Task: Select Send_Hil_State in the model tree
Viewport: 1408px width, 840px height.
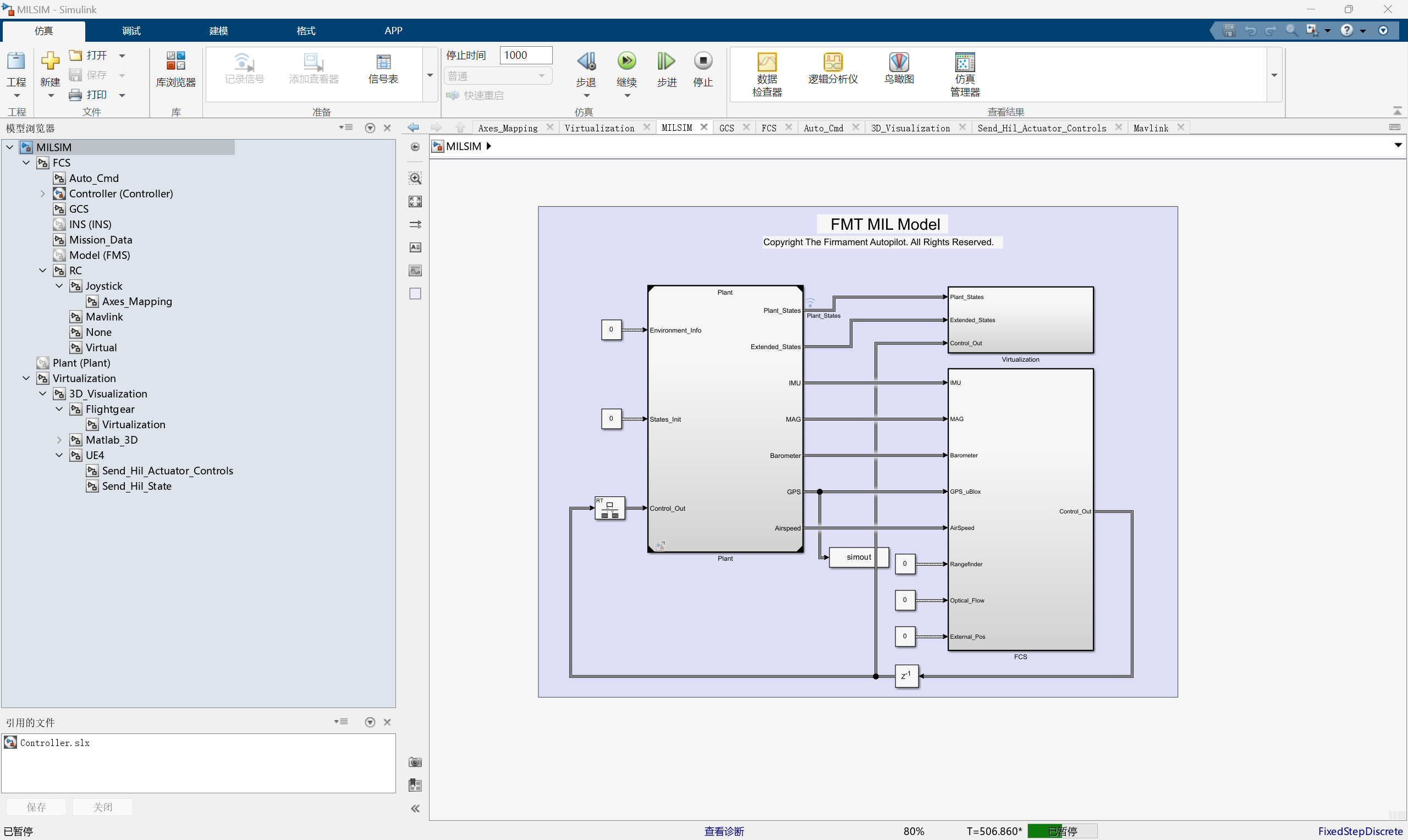Action: coord(136,486)
